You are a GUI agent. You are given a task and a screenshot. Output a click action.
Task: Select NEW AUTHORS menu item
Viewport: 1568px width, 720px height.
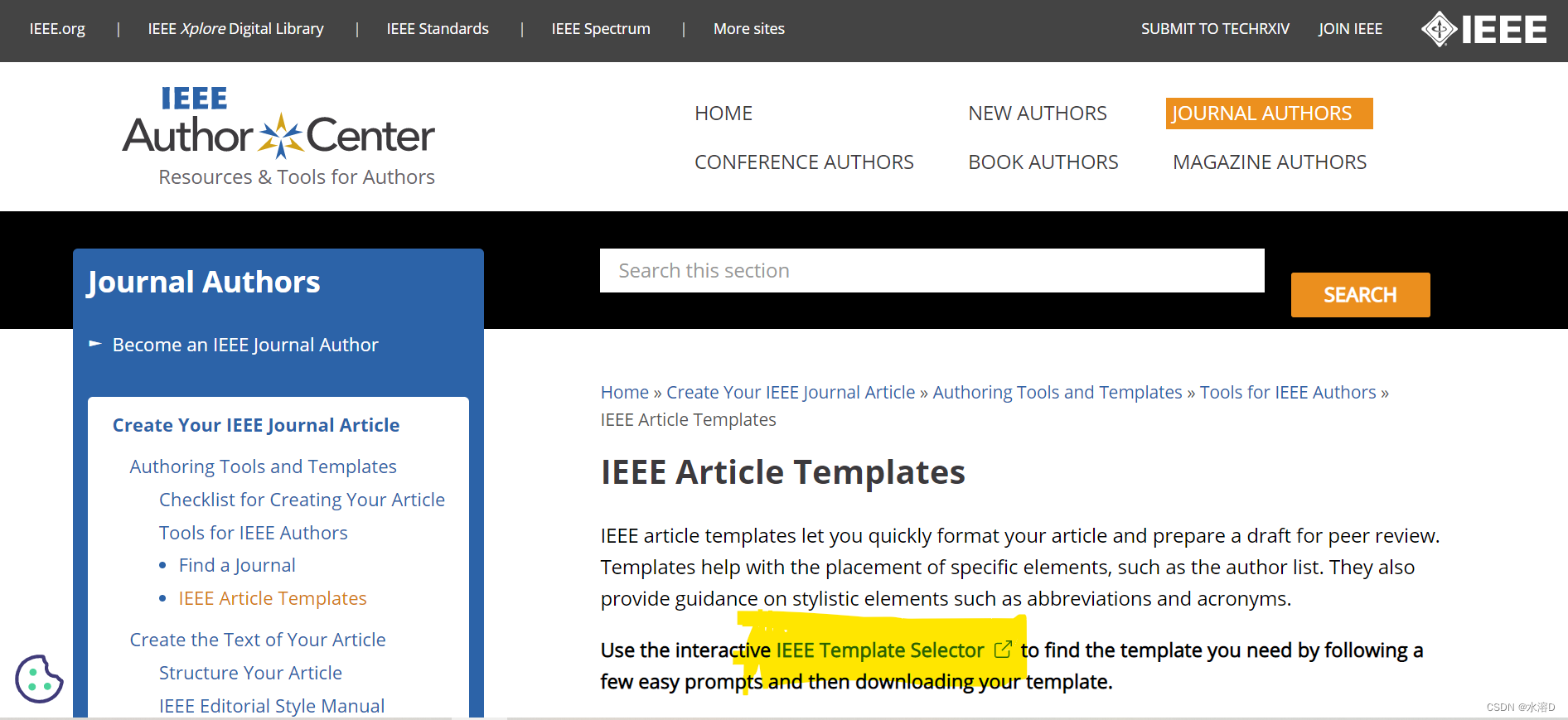coord(1038,114)
